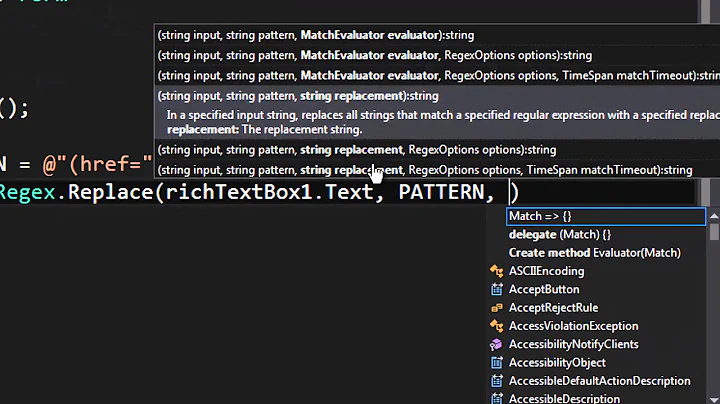
Task: Select first overload with only MatchEvaluator evaluator
Action: [x=316, y=35]
